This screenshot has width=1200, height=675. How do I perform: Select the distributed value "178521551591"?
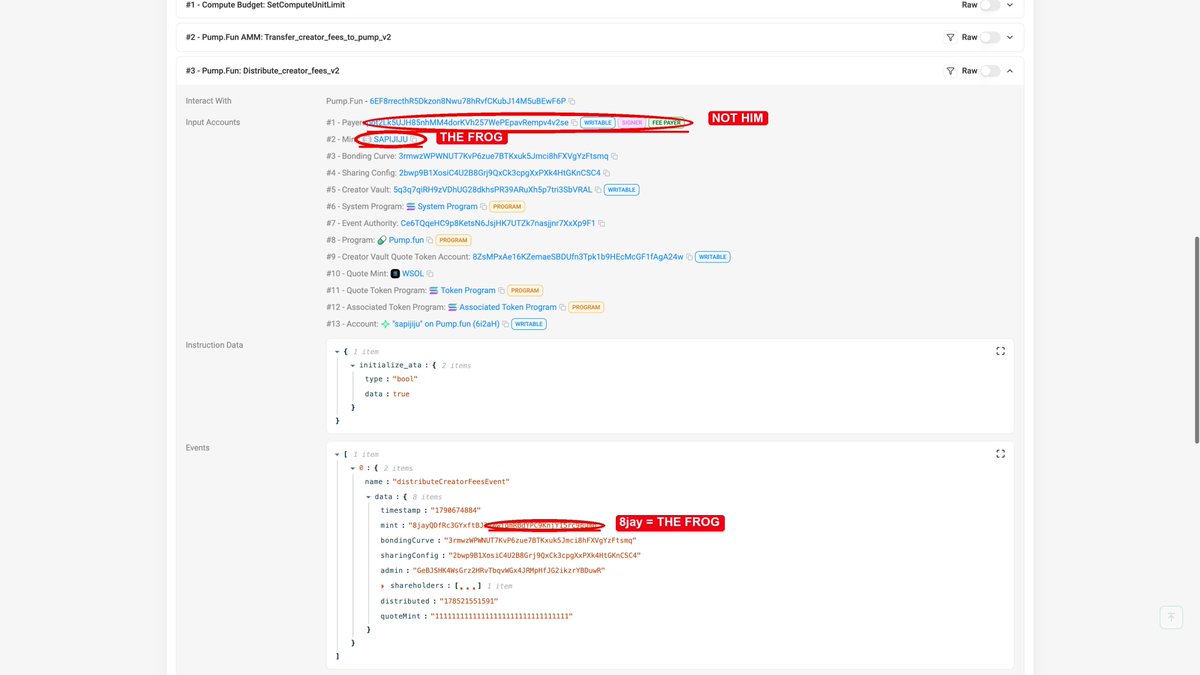[x=468, y=601]
